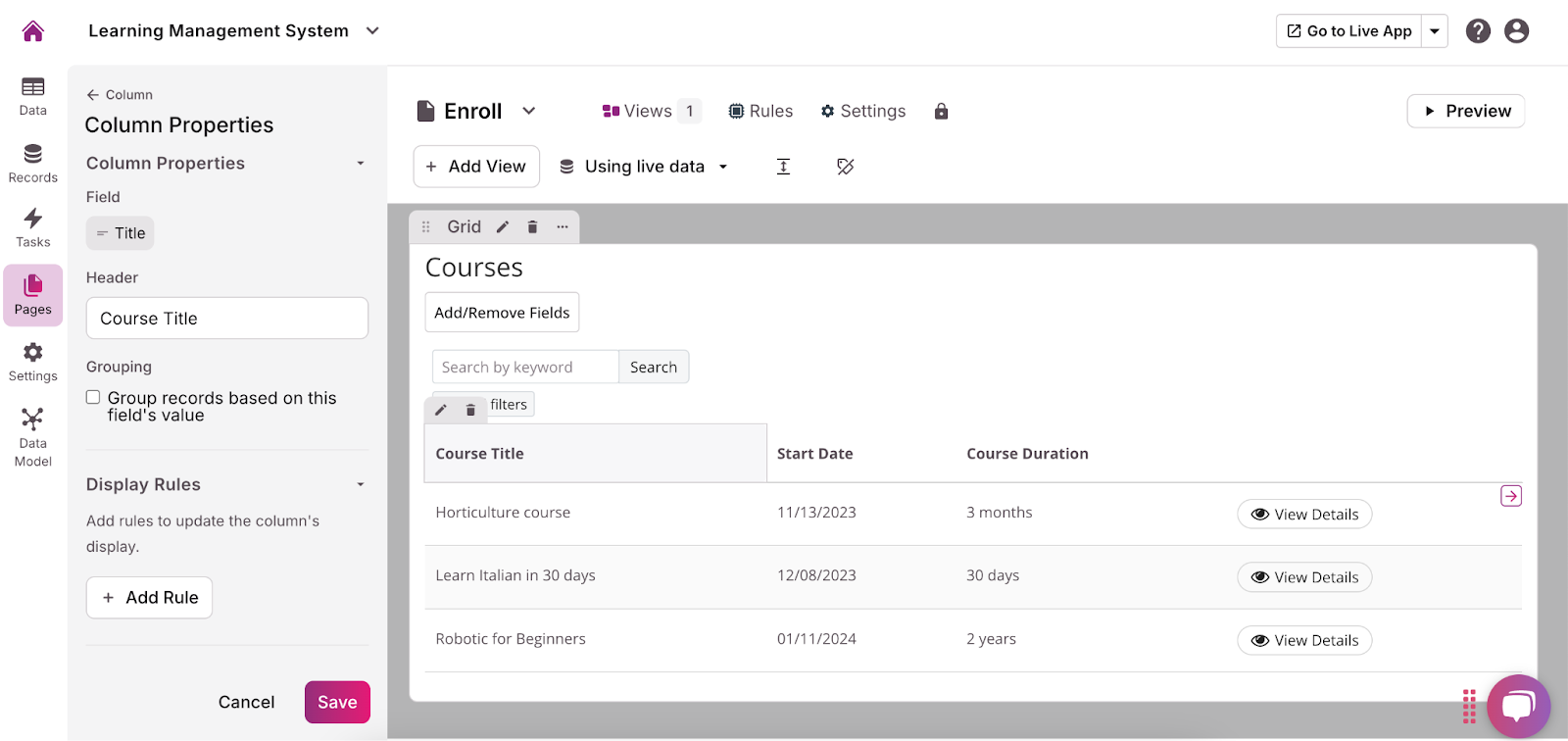Click the Save button
The width and height of the screenshot is (1568, 741).
337,702
